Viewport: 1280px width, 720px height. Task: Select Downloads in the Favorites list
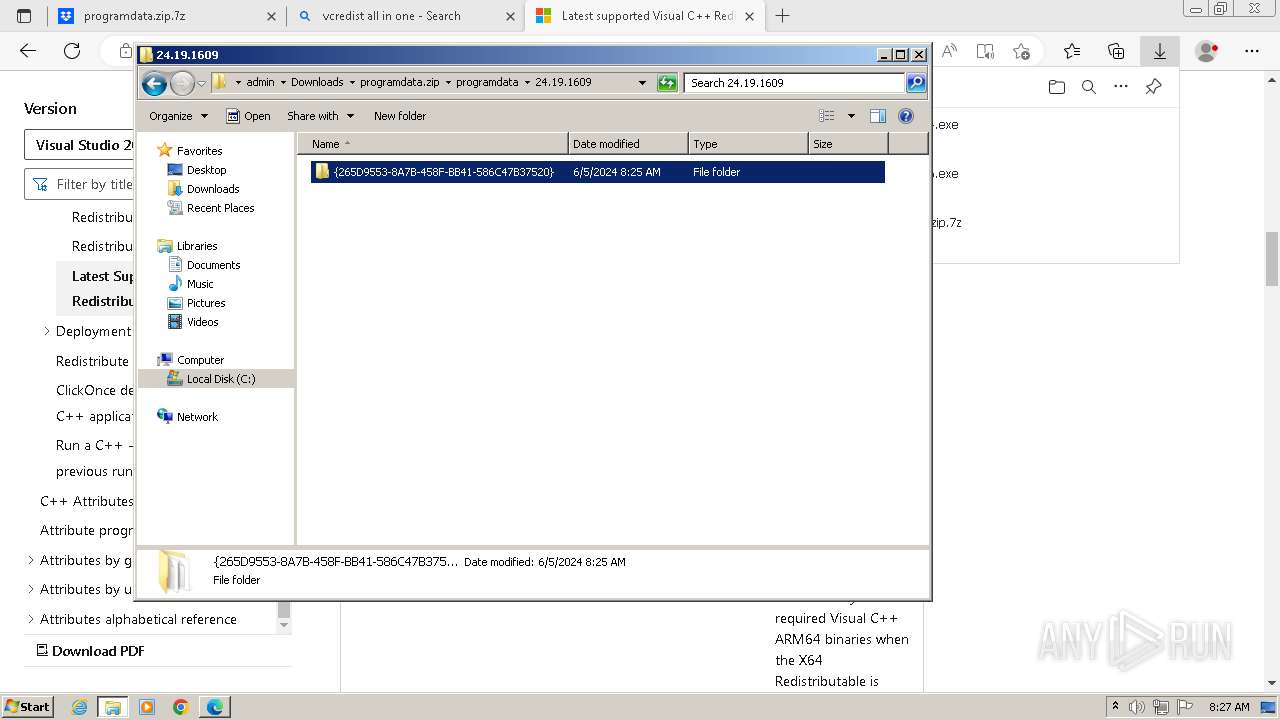213,189
